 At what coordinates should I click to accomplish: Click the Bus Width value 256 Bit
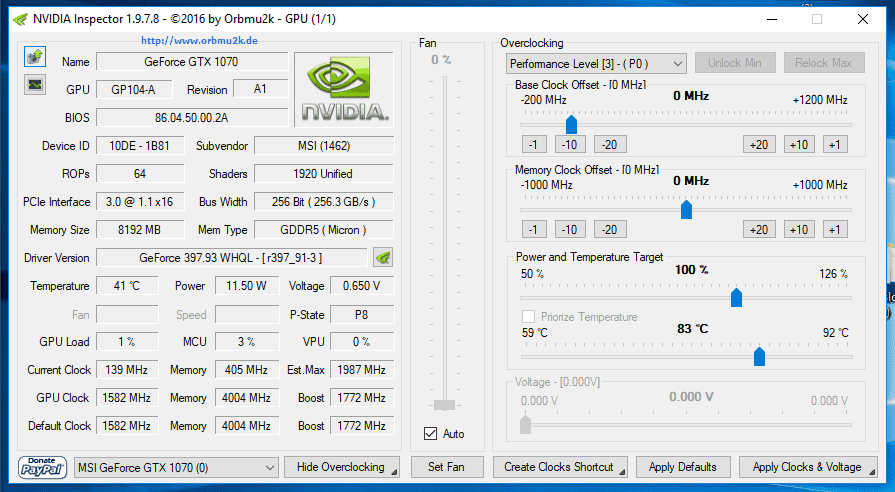click(324, 201)
